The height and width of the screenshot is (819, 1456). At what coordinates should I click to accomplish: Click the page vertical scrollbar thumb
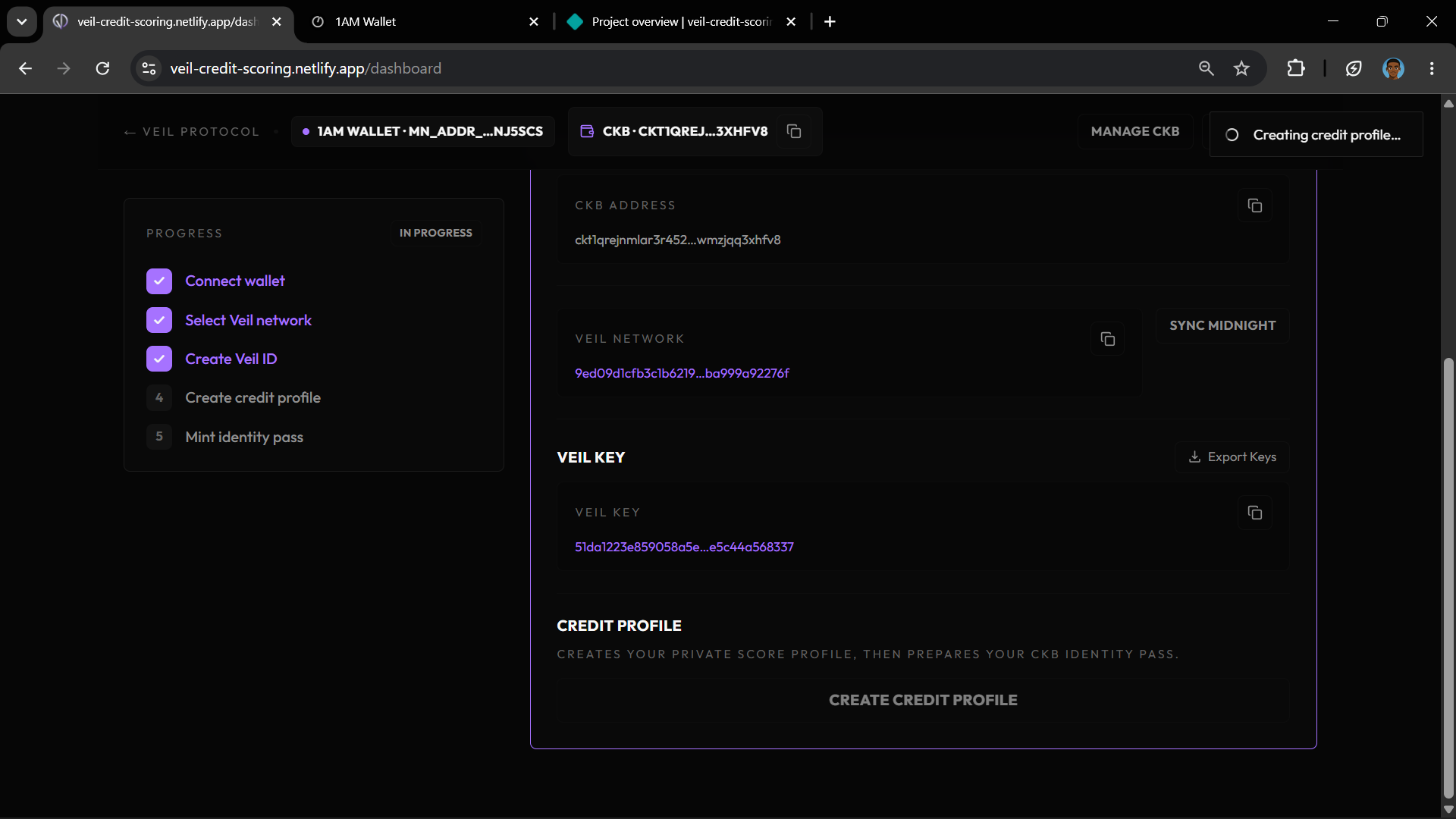pos(1448,576)
